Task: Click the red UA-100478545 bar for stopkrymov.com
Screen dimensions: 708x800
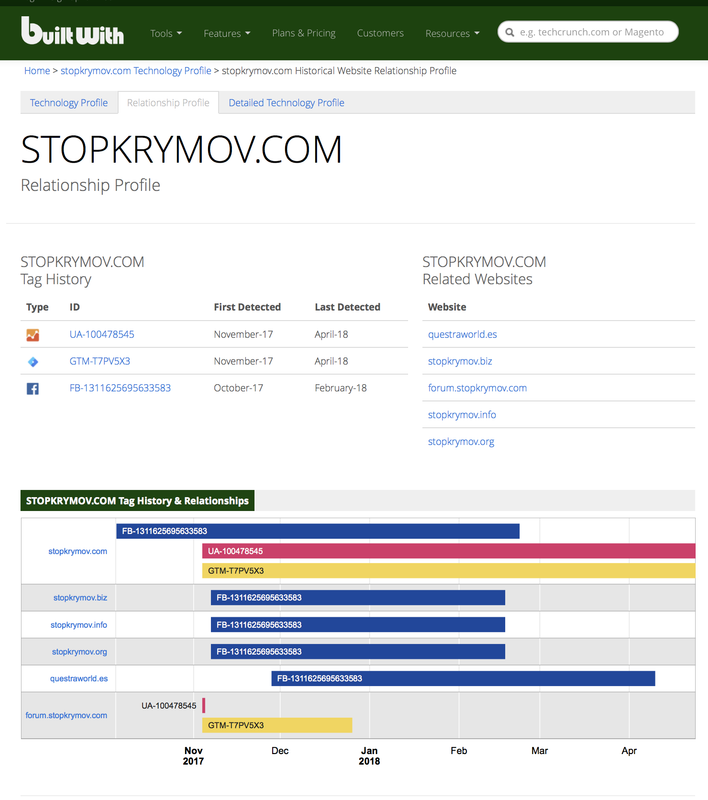Action: [x=449, y=551]
